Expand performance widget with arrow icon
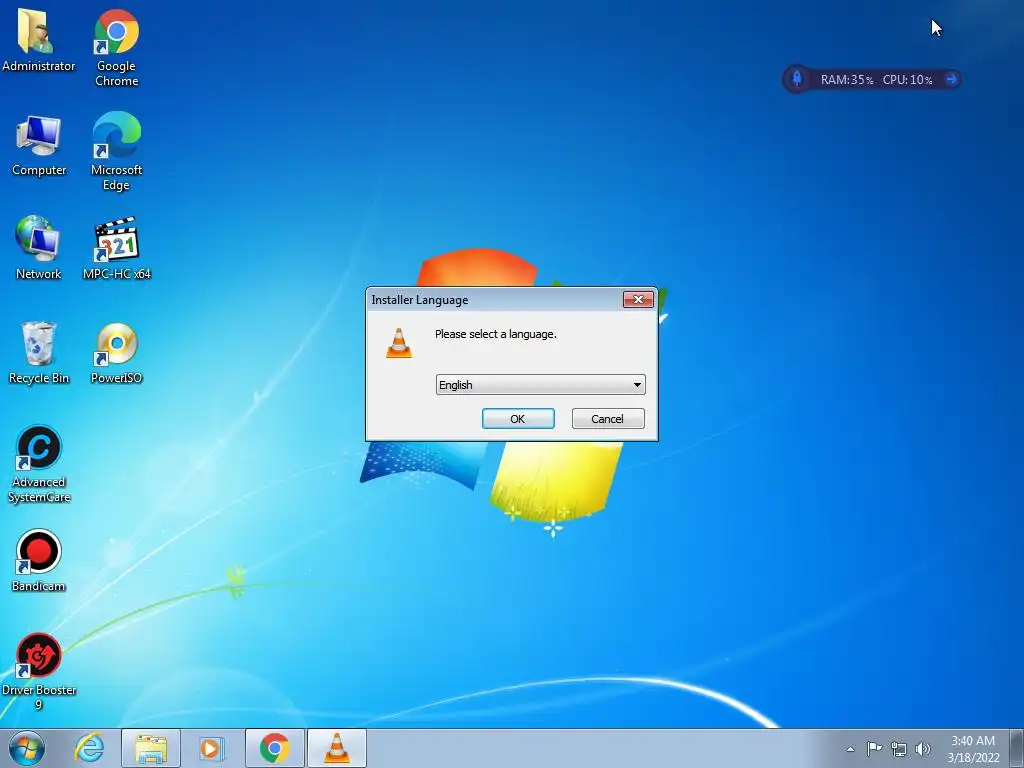Image resolution: width=1024 pixels, height=768 pixels. [x=952, y=79]
